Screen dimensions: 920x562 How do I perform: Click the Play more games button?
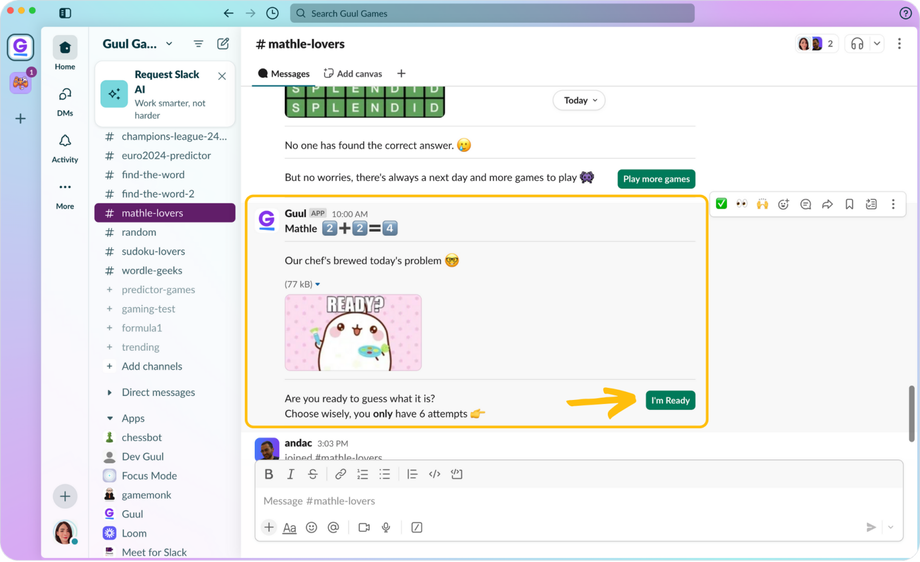656,179
